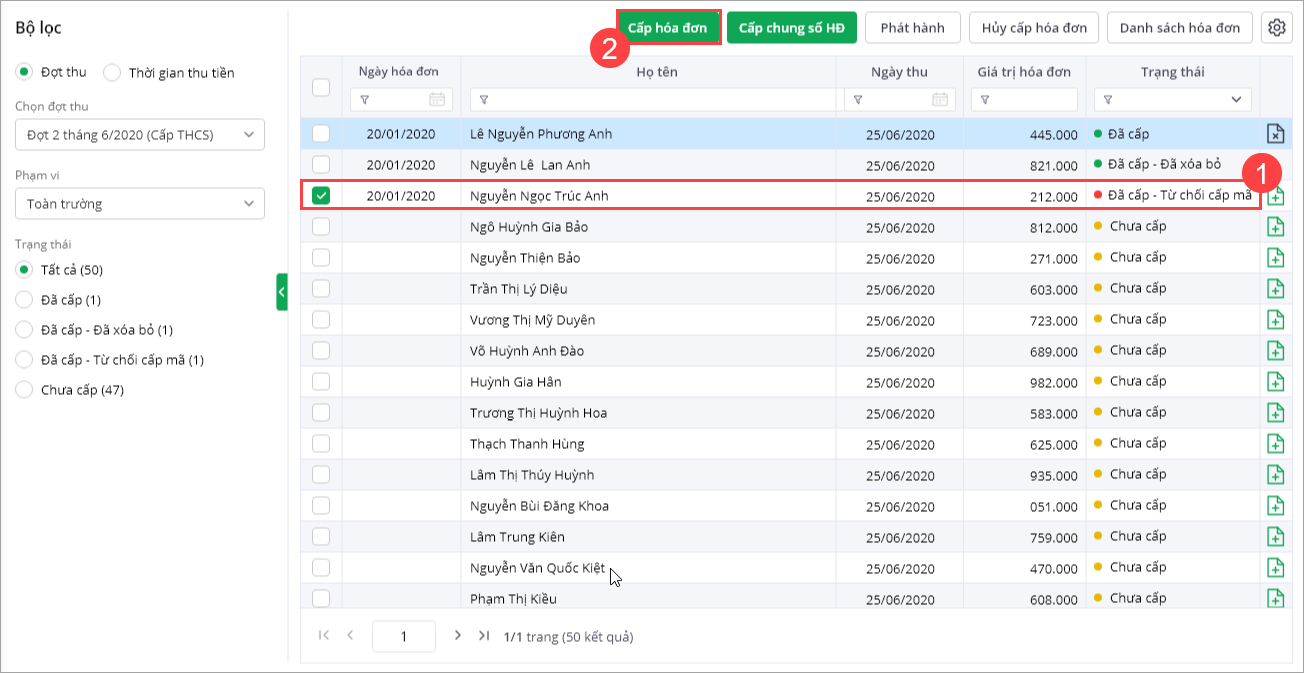Collapse the filter panel with green arrow handle

(x=282, y=292)
